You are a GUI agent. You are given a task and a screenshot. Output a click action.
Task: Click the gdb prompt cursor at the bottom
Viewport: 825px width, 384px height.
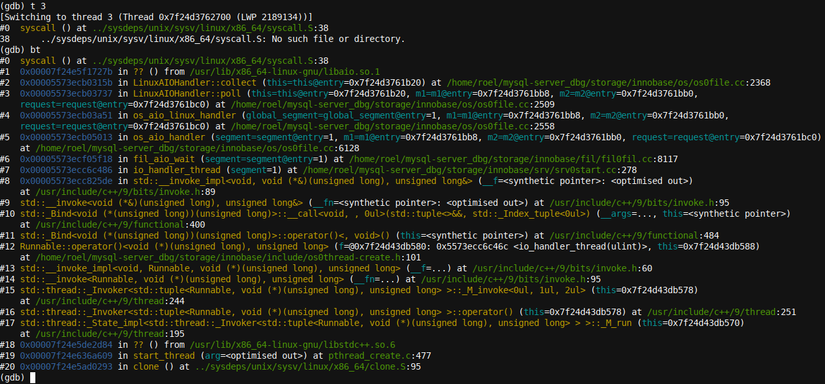[x=33, y=378]
